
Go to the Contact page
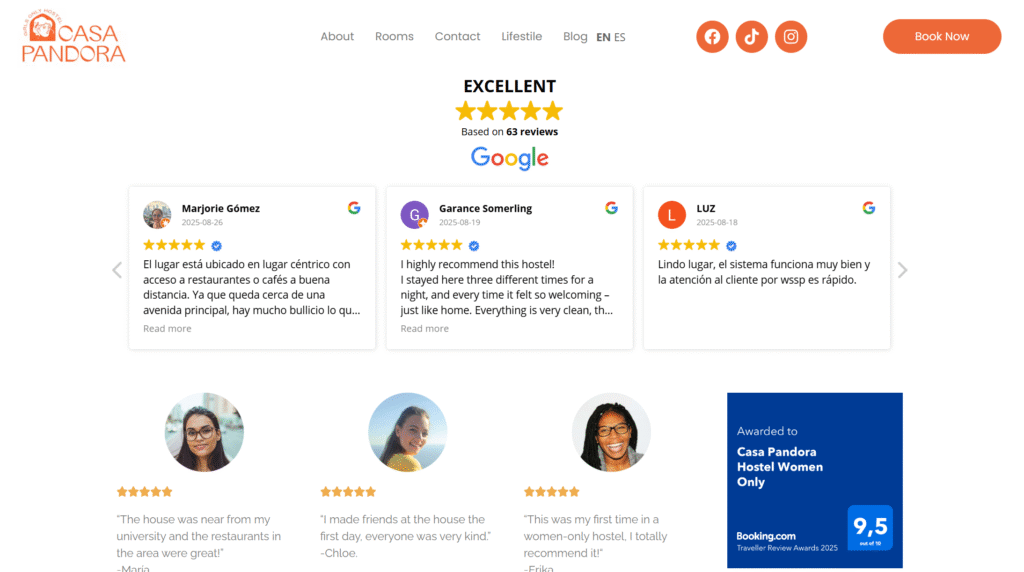pyautogui.click(x=457, y=37)
